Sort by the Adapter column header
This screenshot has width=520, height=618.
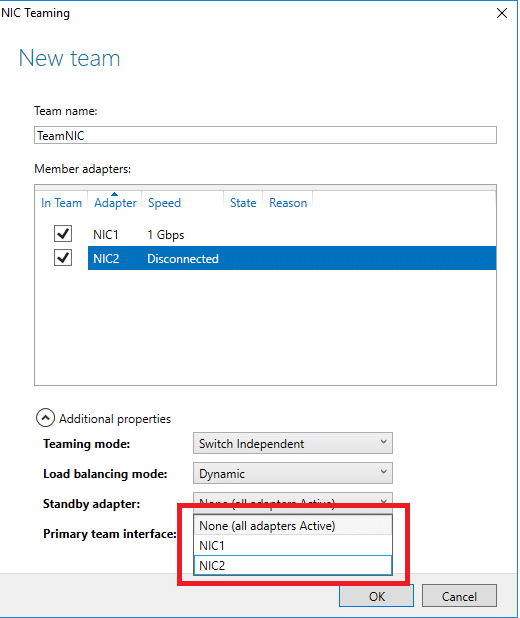click(x=115, y=203)
